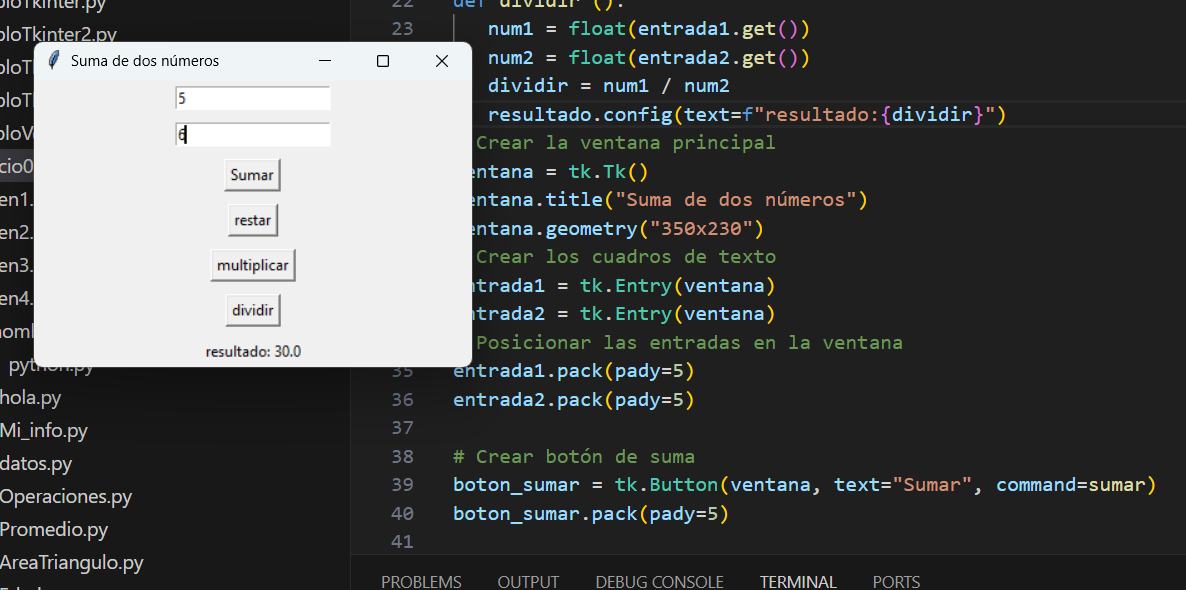
Task: Focus the second entry field containing 6
Action: tap(252, 135)
